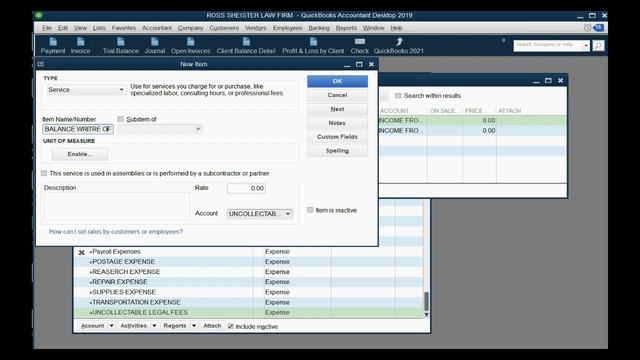The width and height of the screenshot is (640, 360).
Task: Open the Journal toolbar icon
Action: tap(155, 46)
